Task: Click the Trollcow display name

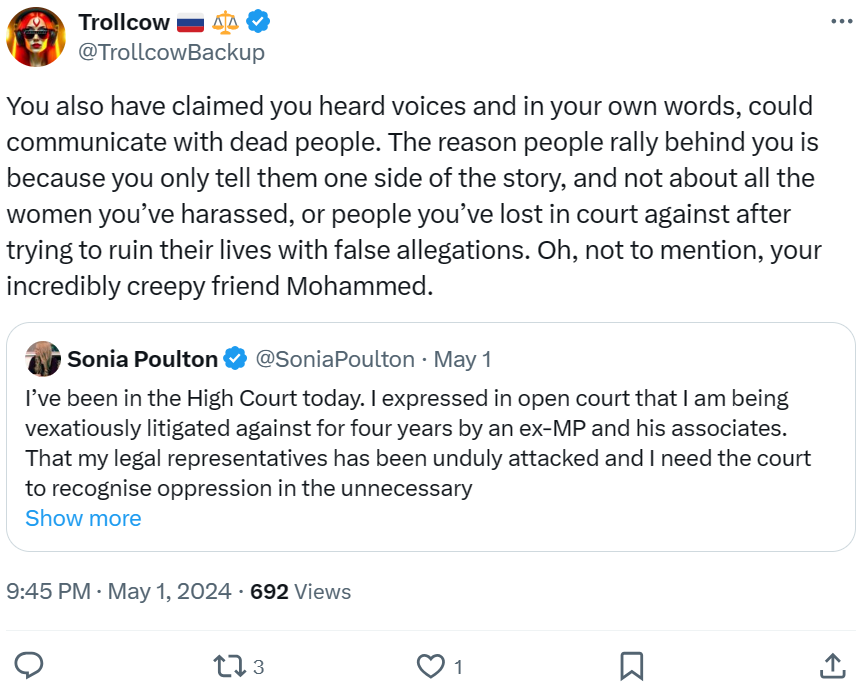Action: tap(124, 22)
